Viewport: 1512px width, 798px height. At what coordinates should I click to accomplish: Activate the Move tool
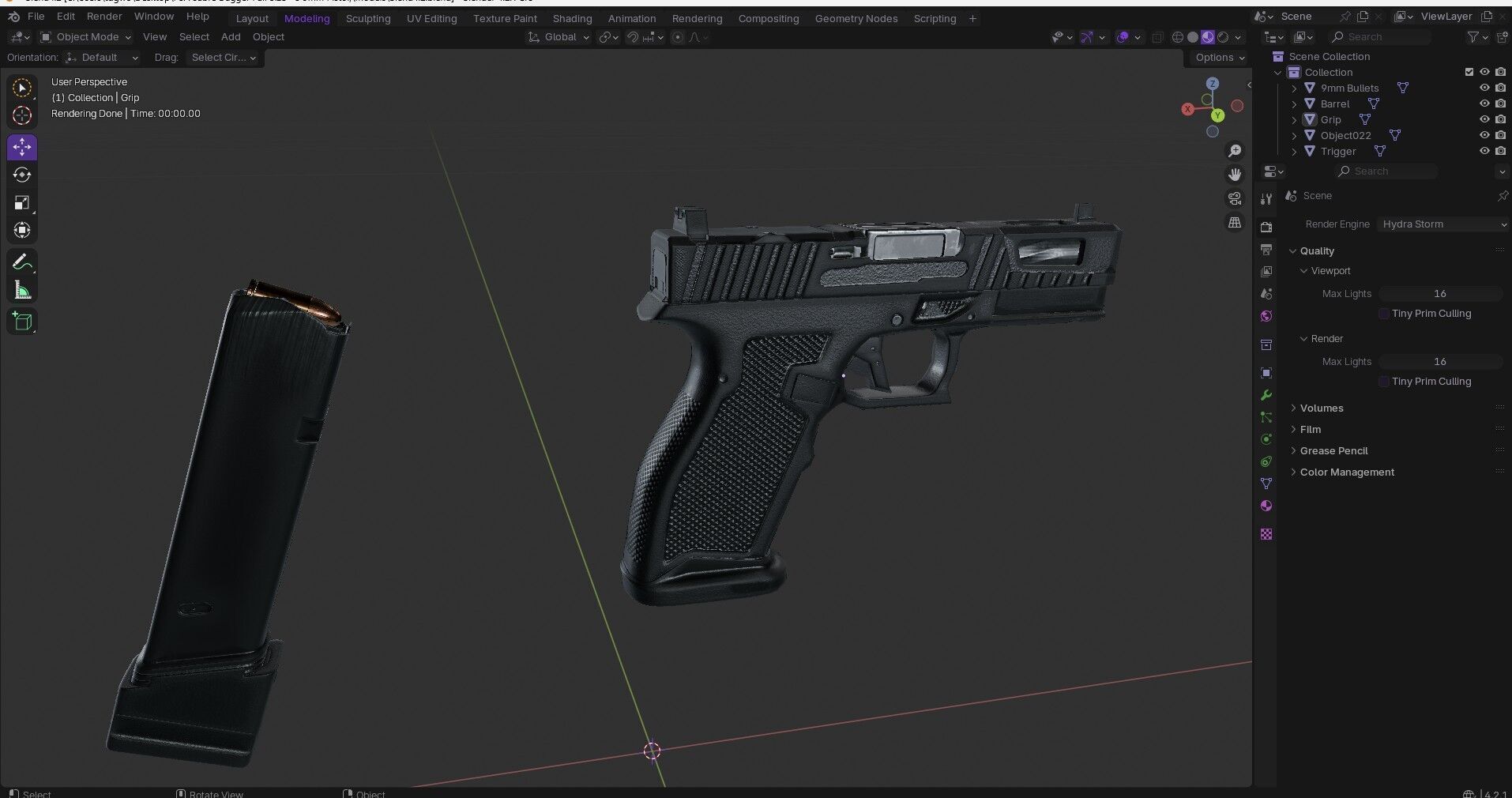22,147
